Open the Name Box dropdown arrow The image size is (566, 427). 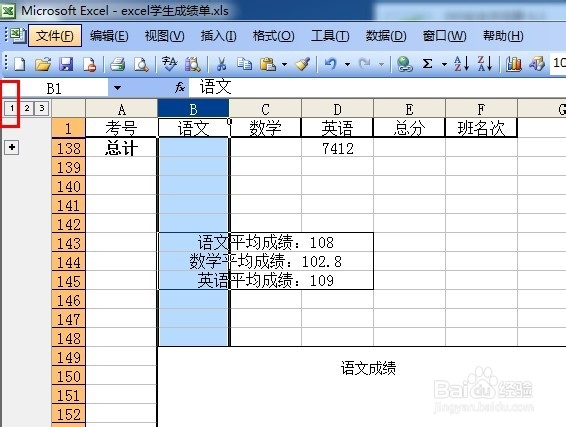(117, 88)
